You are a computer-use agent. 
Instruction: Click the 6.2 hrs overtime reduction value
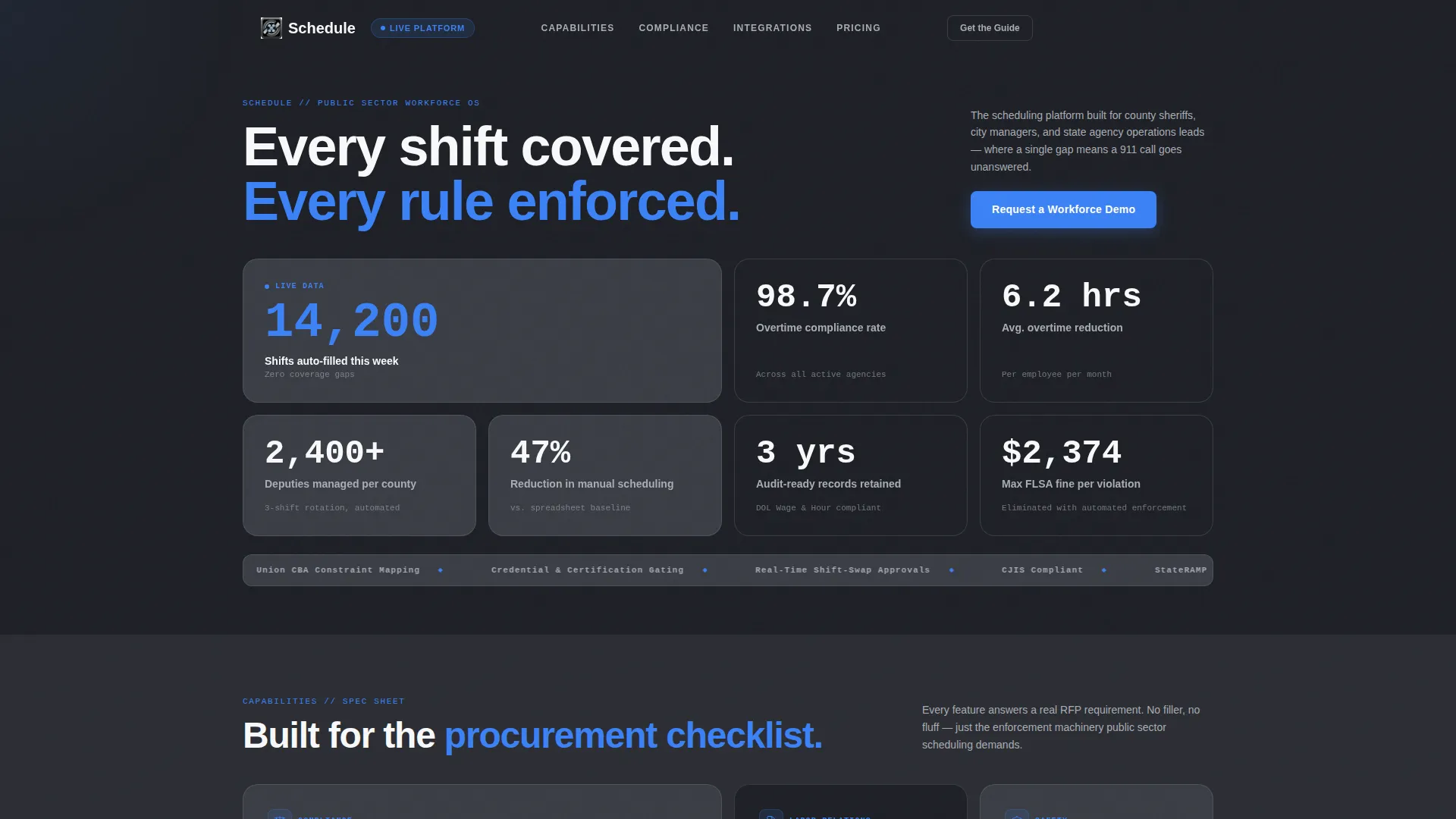pyautogui.click(x=1071, y=297)
